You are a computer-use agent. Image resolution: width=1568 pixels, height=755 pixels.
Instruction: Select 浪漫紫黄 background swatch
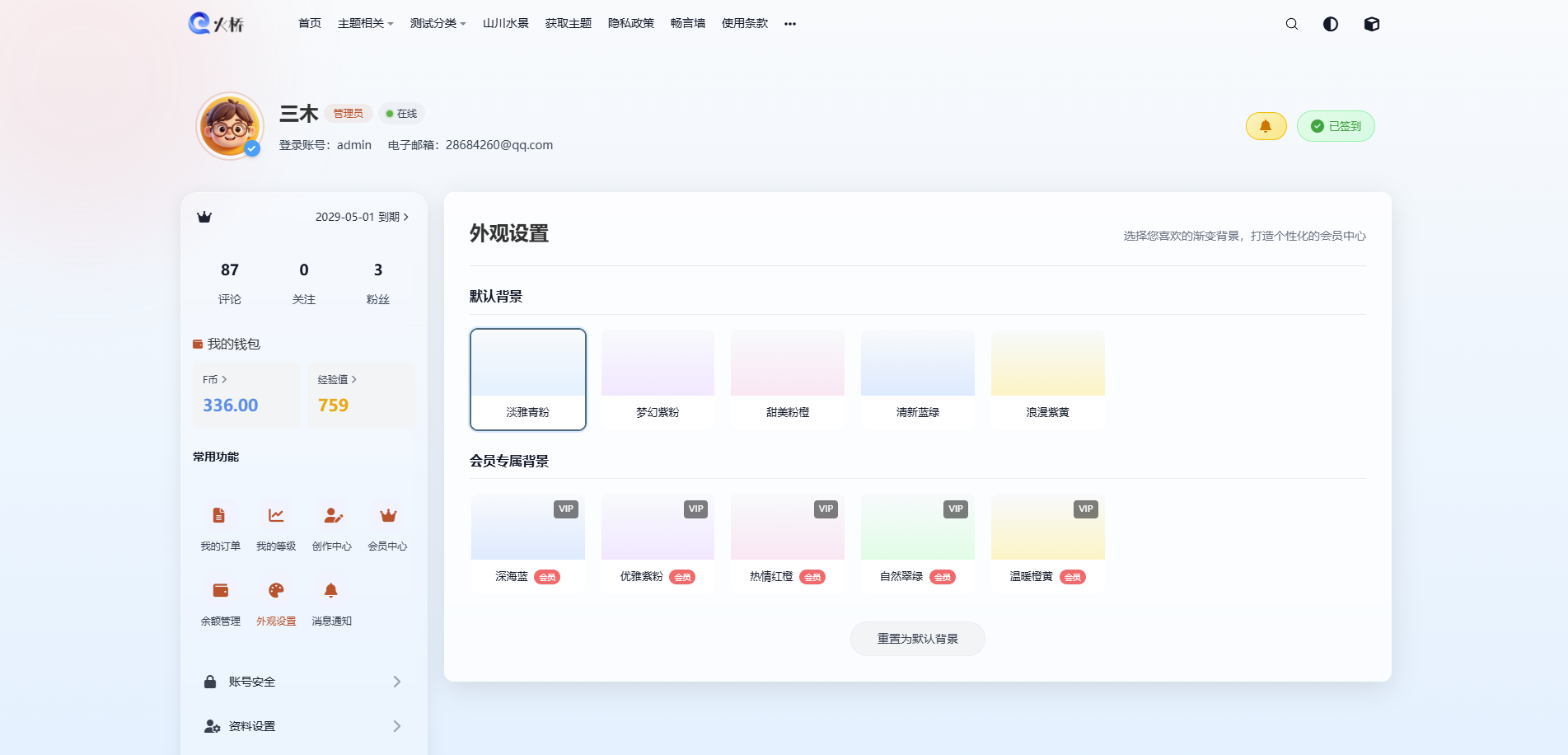click(1048, 379)
